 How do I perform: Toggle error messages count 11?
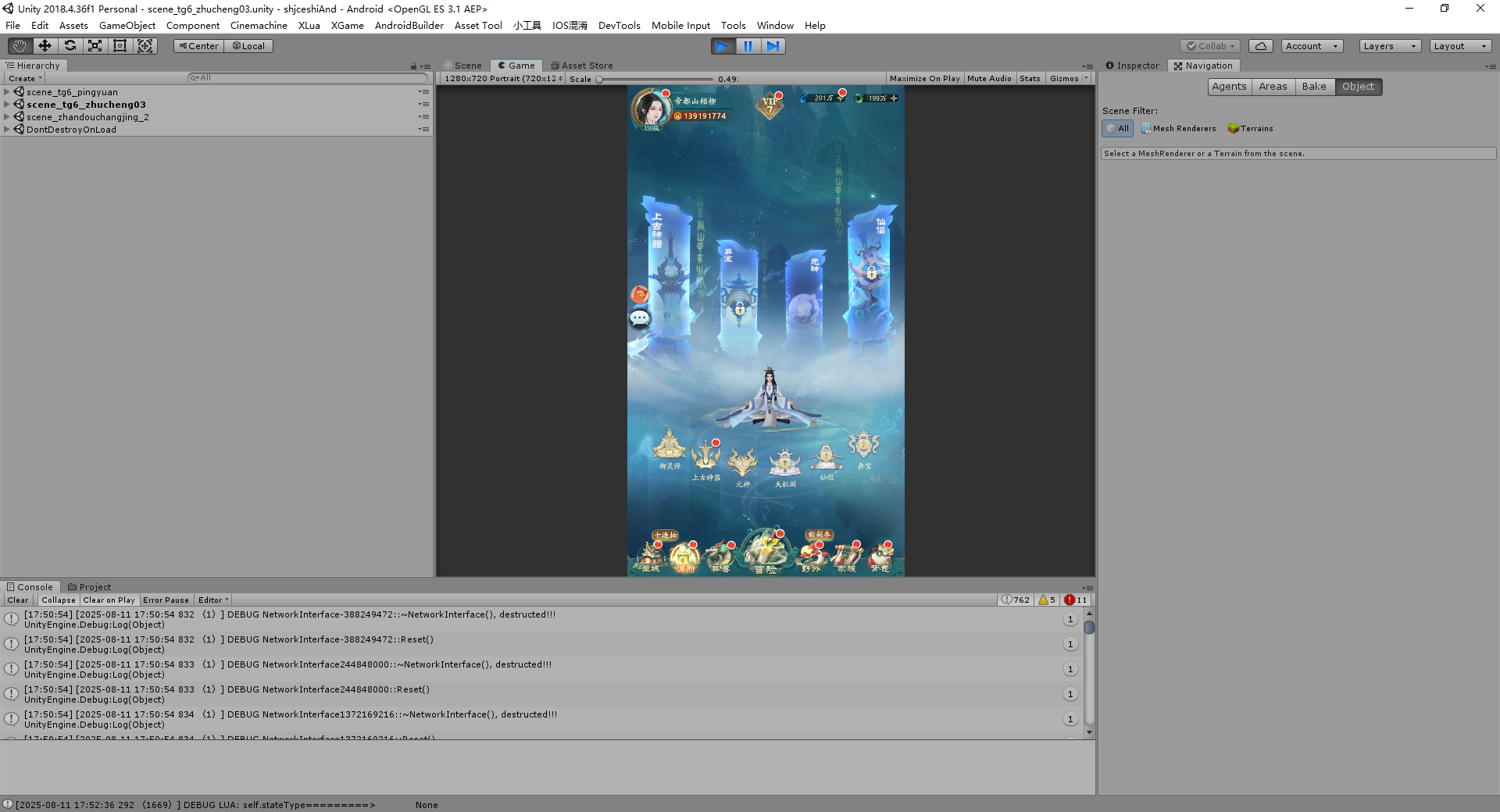(x=1076, y=600)
